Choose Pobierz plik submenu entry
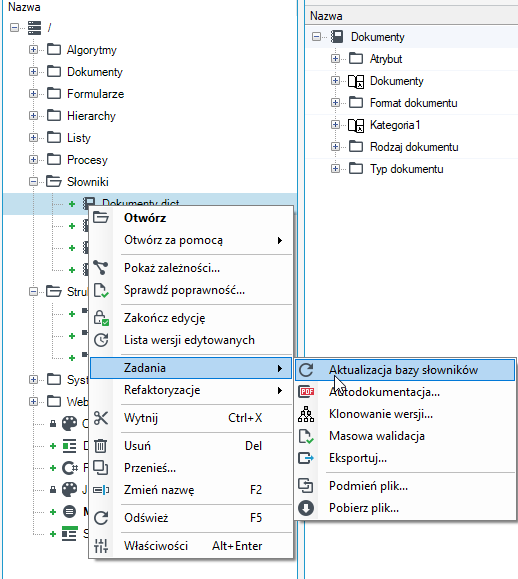This screenshot has width=518, height=579. point(405,508)
